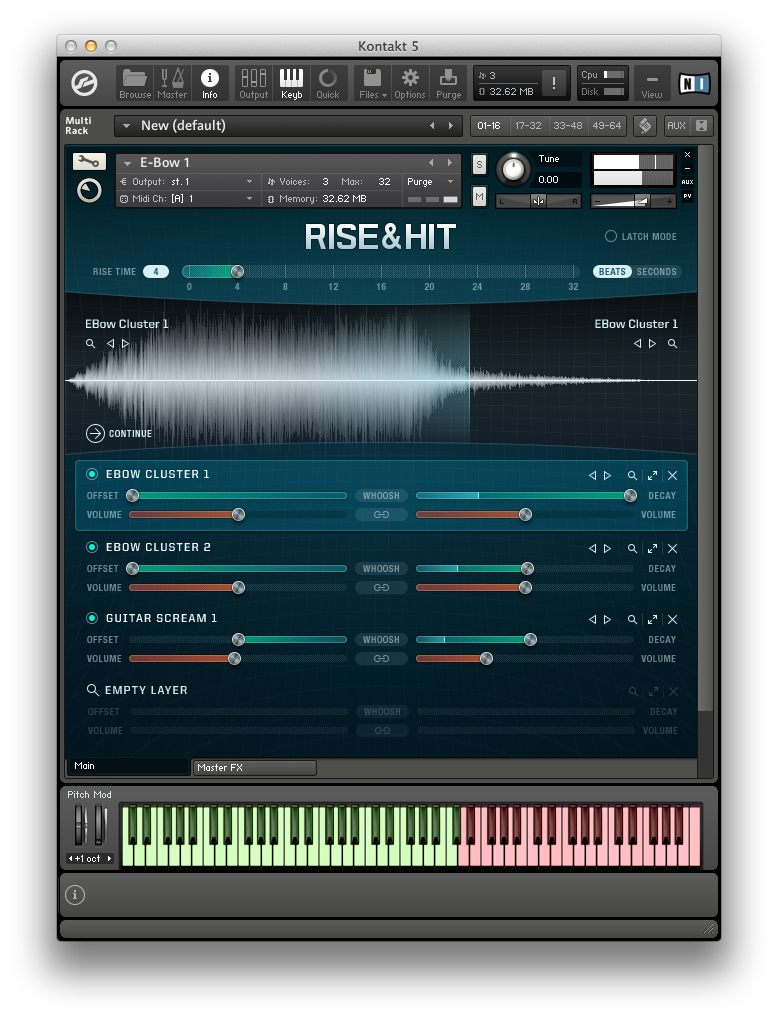Click the CONTINUE arrow icon
The image size is (778, 1020).
coord(95,433)
